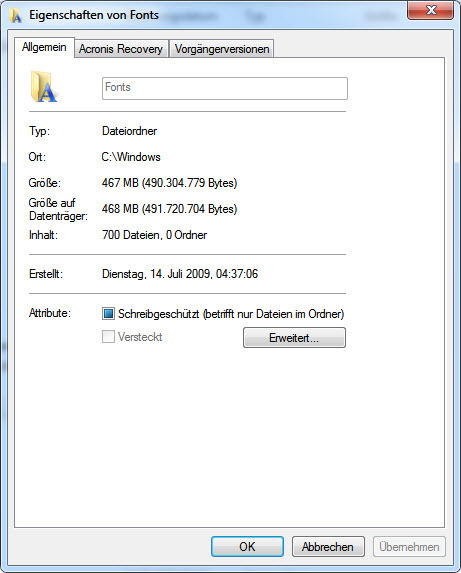
Task: Click the Abbrechen button
Action: click(328, 547)
